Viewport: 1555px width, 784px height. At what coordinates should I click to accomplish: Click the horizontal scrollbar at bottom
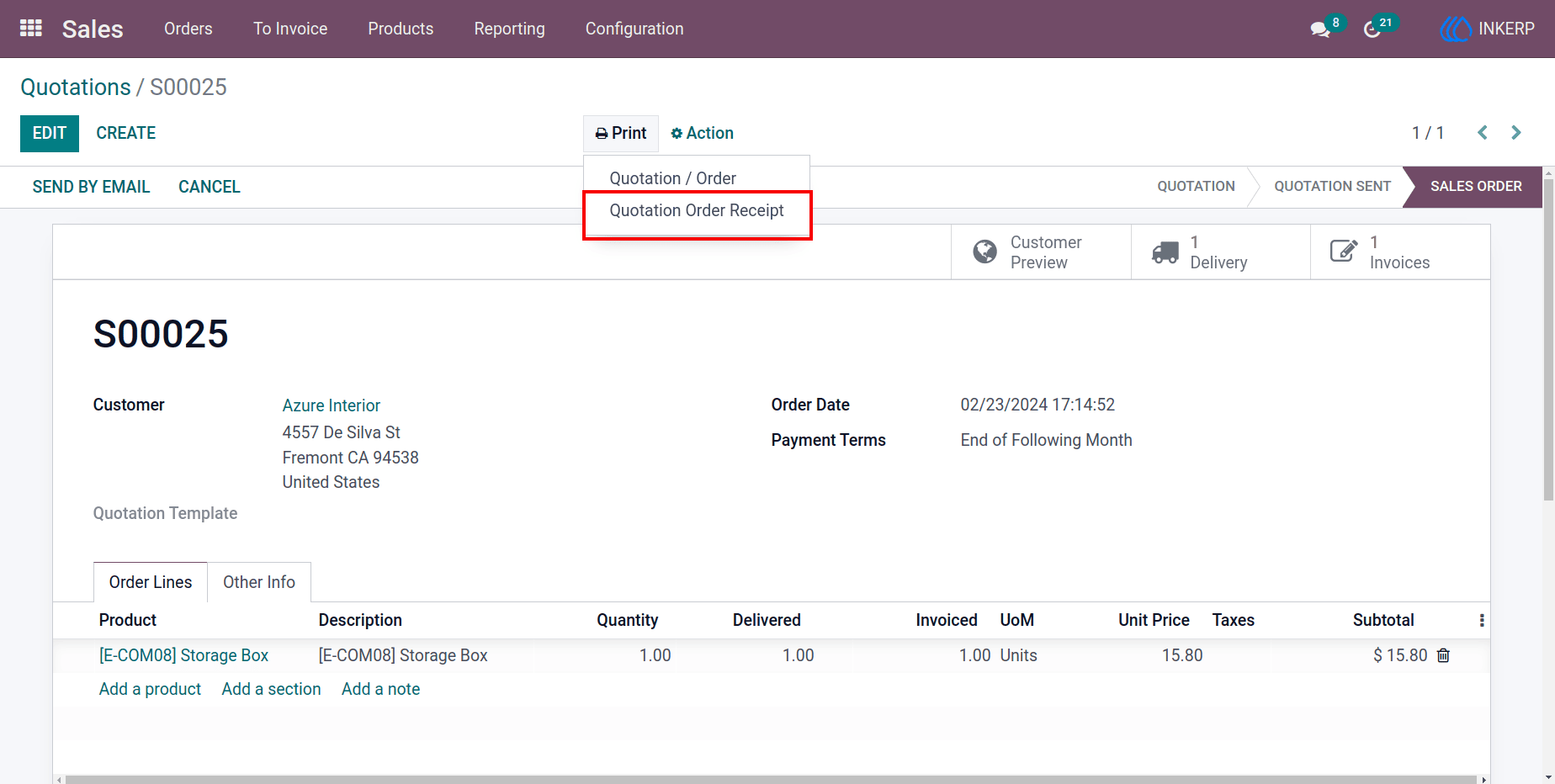click(x=771, y=780)
